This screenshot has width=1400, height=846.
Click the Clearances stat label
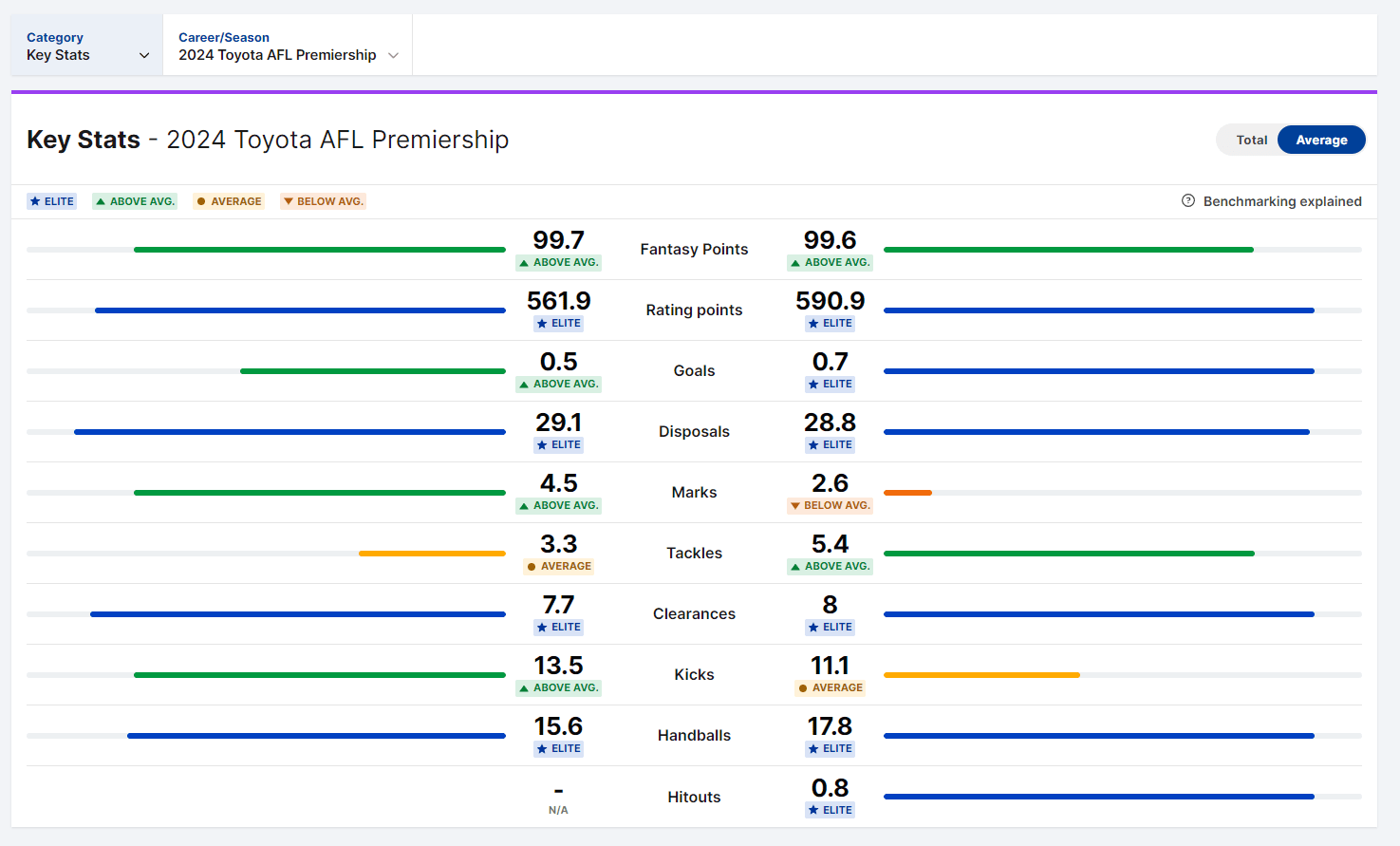[694, 613]
